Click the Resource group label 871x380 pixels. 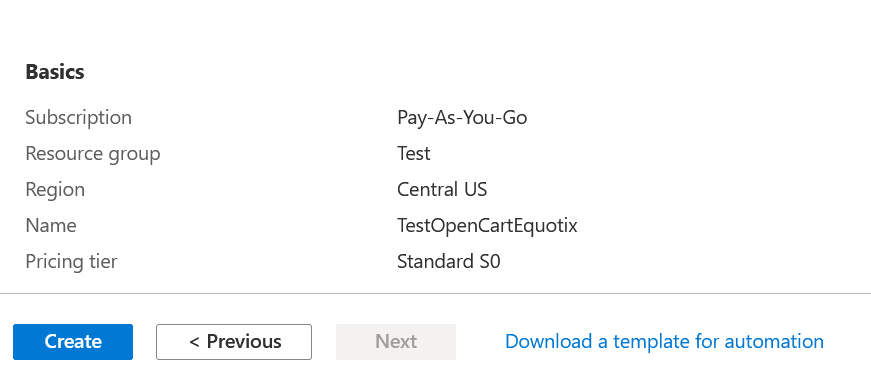point(93,154)
